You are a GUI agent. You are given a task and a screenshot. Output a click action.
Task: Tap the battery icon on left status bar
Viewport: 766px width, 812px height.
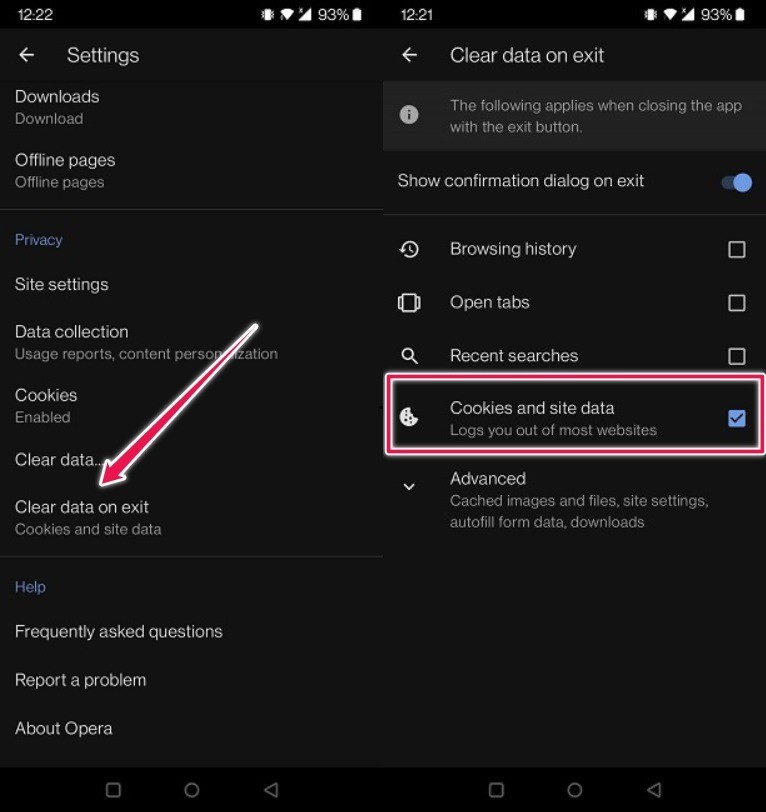357,14
